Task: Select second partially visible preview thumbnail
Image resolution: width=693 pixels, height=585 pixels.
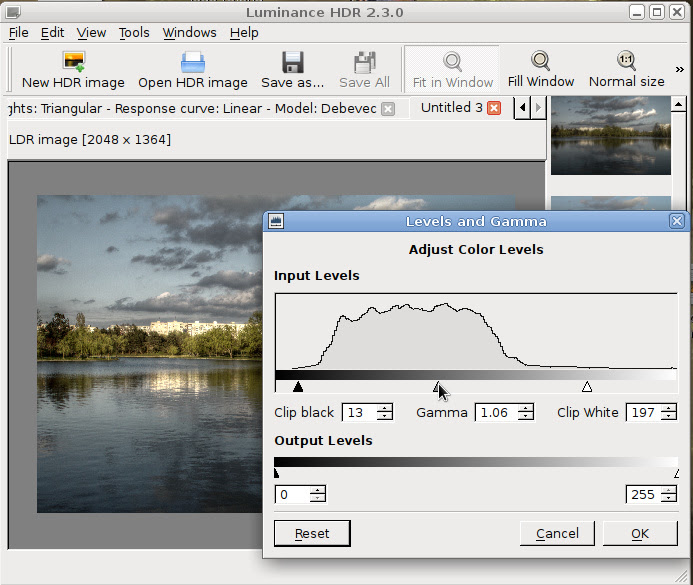Action: 611,203
